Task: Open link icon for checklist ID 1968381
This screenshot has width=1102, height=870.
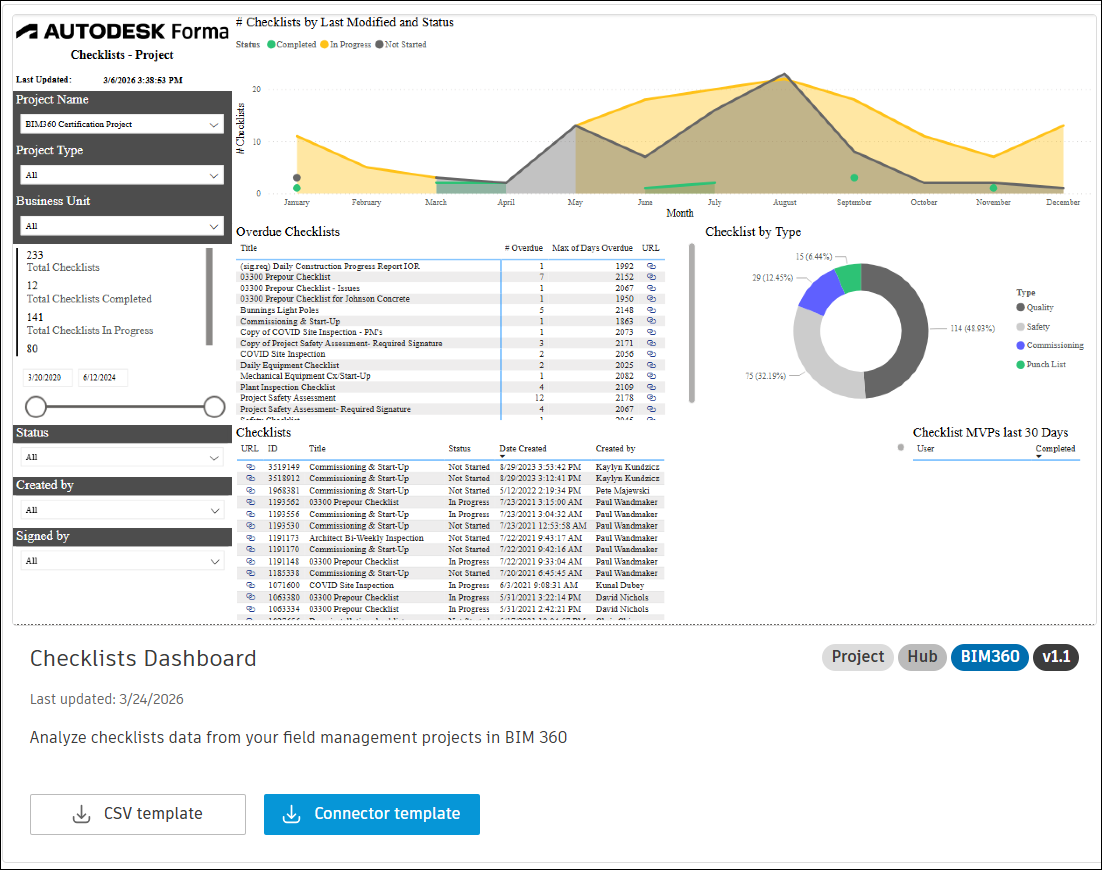Action: (250, 491)
